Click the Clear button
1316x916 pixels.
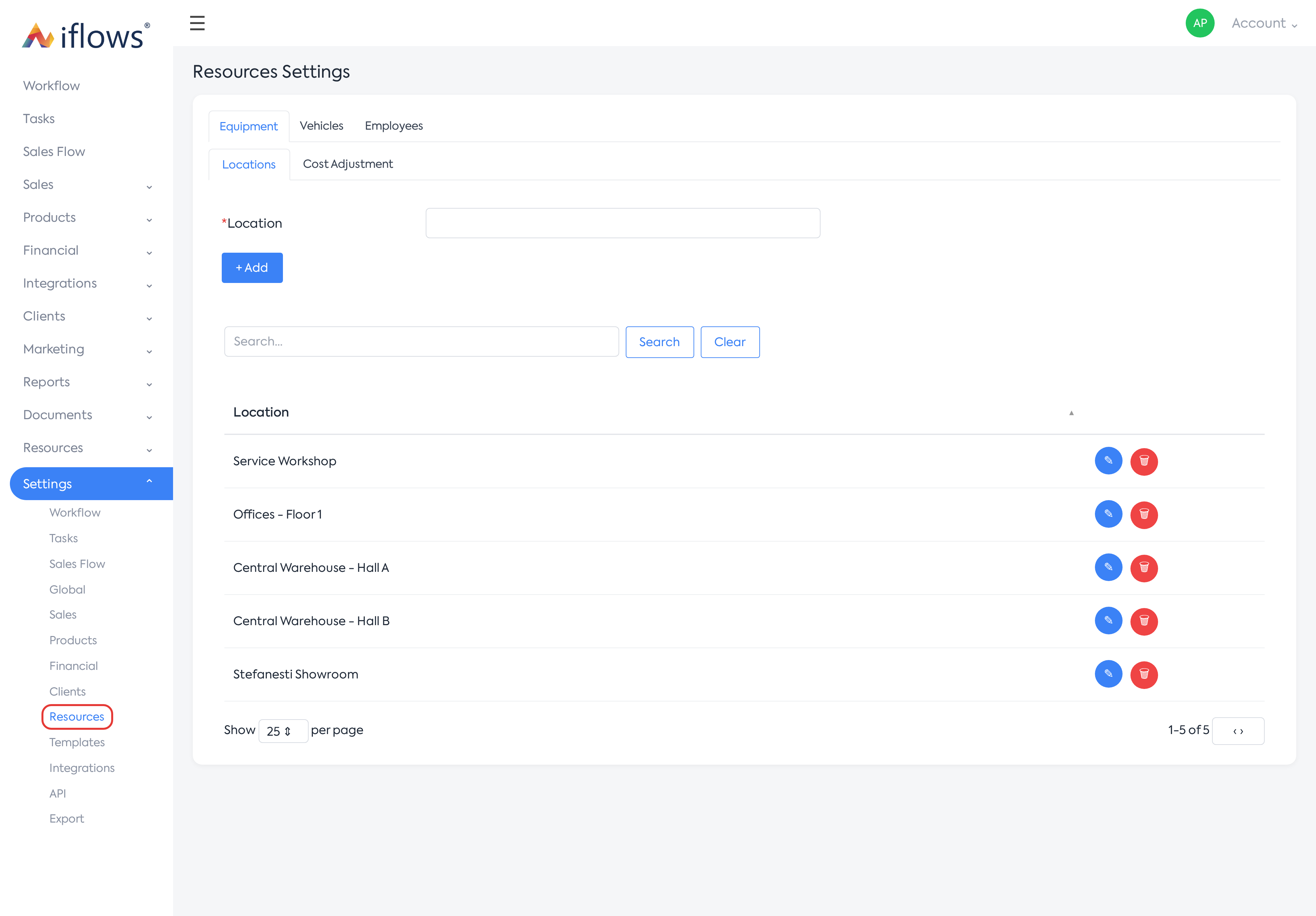coord(730,342)
